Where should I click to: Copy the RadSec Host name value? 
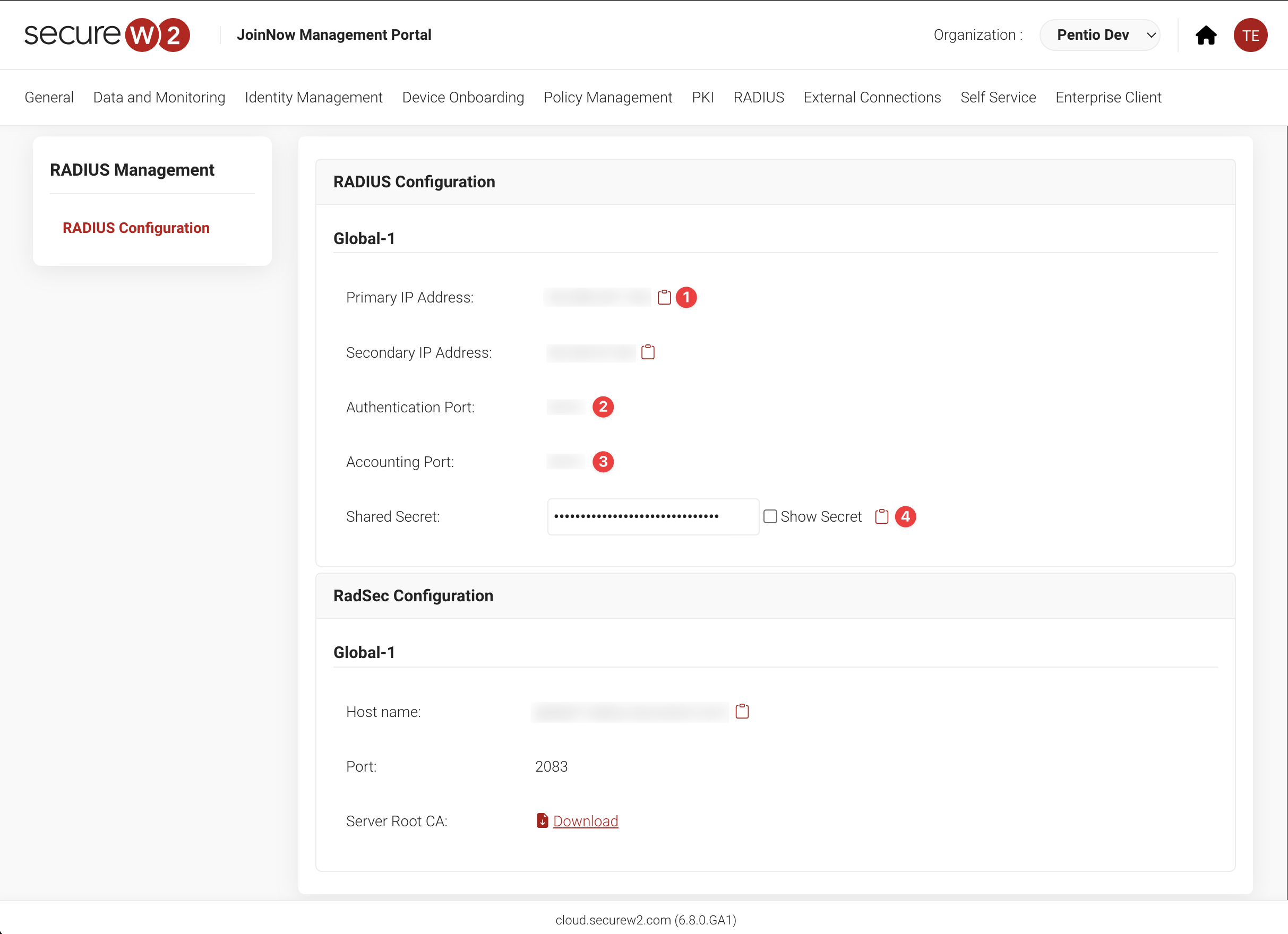pos(742,711)
